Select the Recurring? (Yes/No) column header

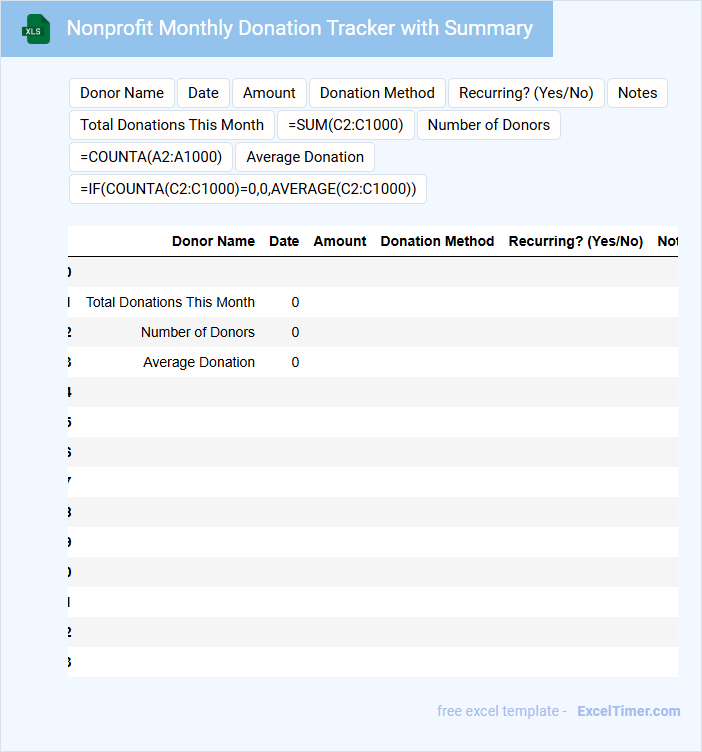(x=575, y=241)
